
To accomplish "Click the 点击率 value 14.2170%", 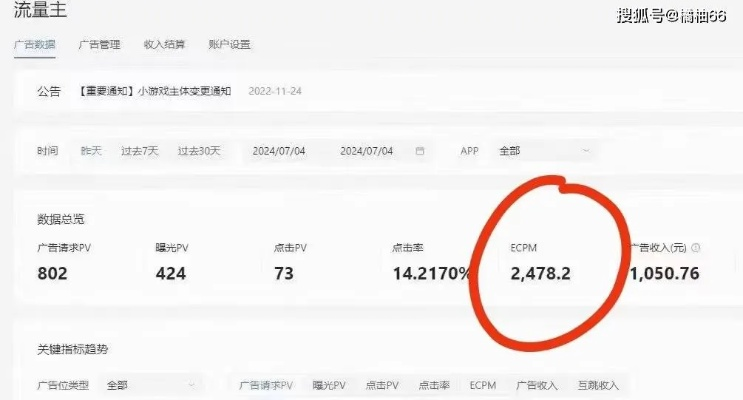I will click(x=431, y=273).
